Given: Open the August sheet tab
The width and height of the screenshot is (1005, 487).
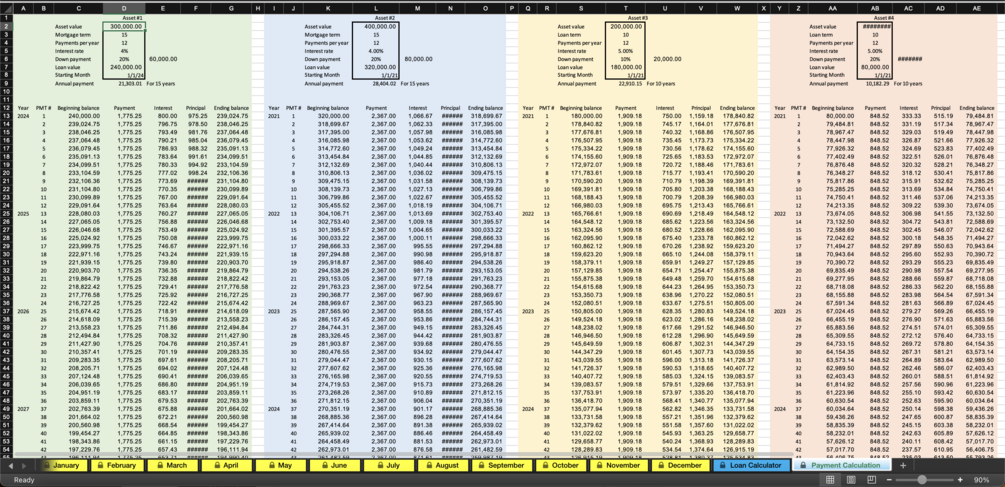Looking at the screenshot, I should [442, 466].
